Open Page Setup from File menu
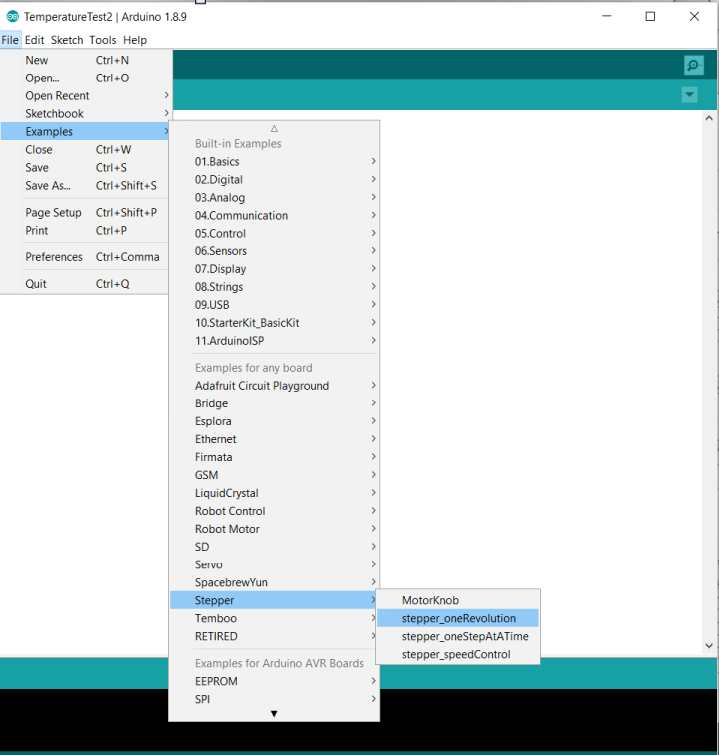This screenshot has height=755, width=719. pyautogui.click(x=85, y=212)
